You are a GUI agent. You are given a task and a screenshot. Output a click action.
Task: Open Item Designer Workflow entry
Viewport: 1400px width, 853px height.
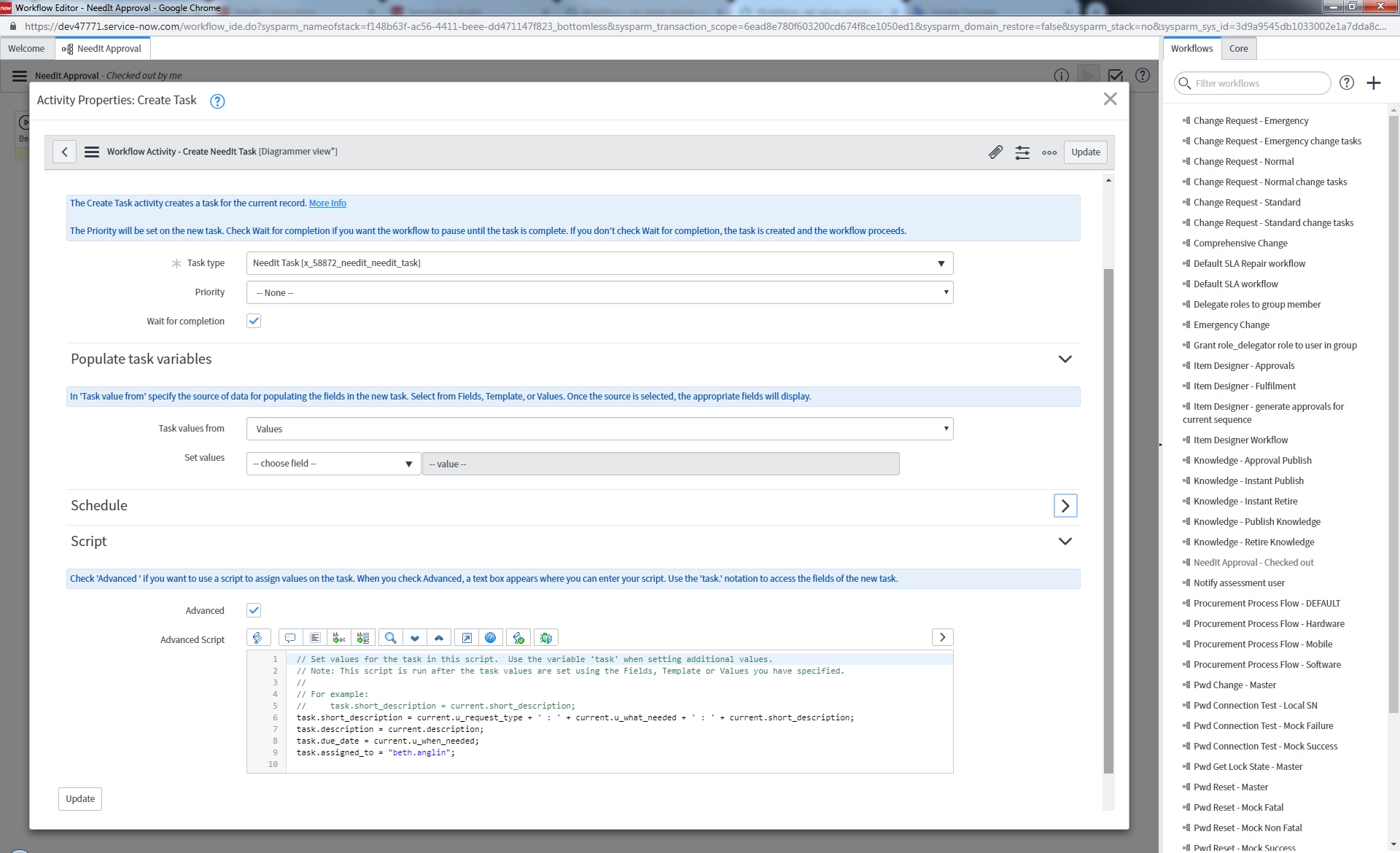(x=1240, y=440)
